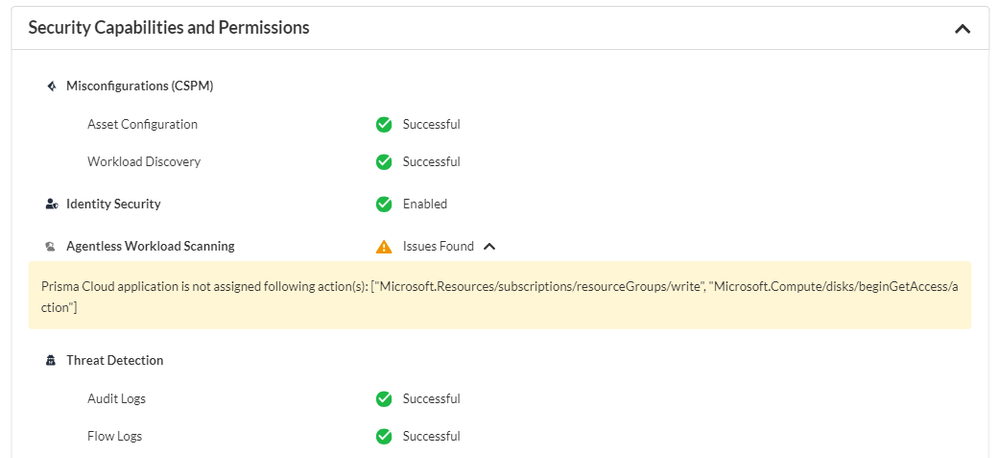Click the Workload Discovery label
Image resolution: width=999 pixels, height=458 pixels.
pos(144,162)
